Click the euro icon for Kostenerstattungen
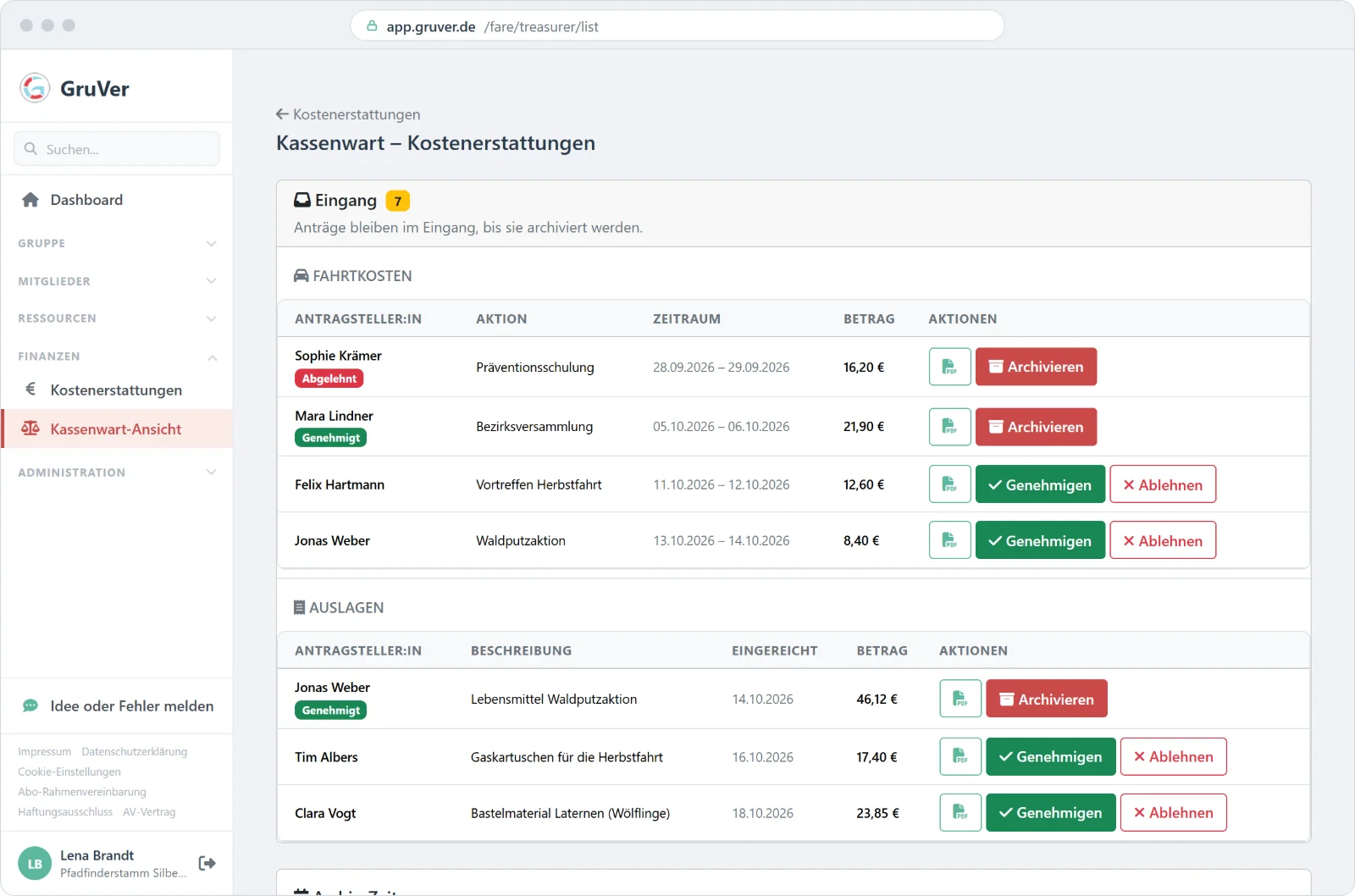Viewport: 1355px width, 896px height. click(x=30, y=389)
